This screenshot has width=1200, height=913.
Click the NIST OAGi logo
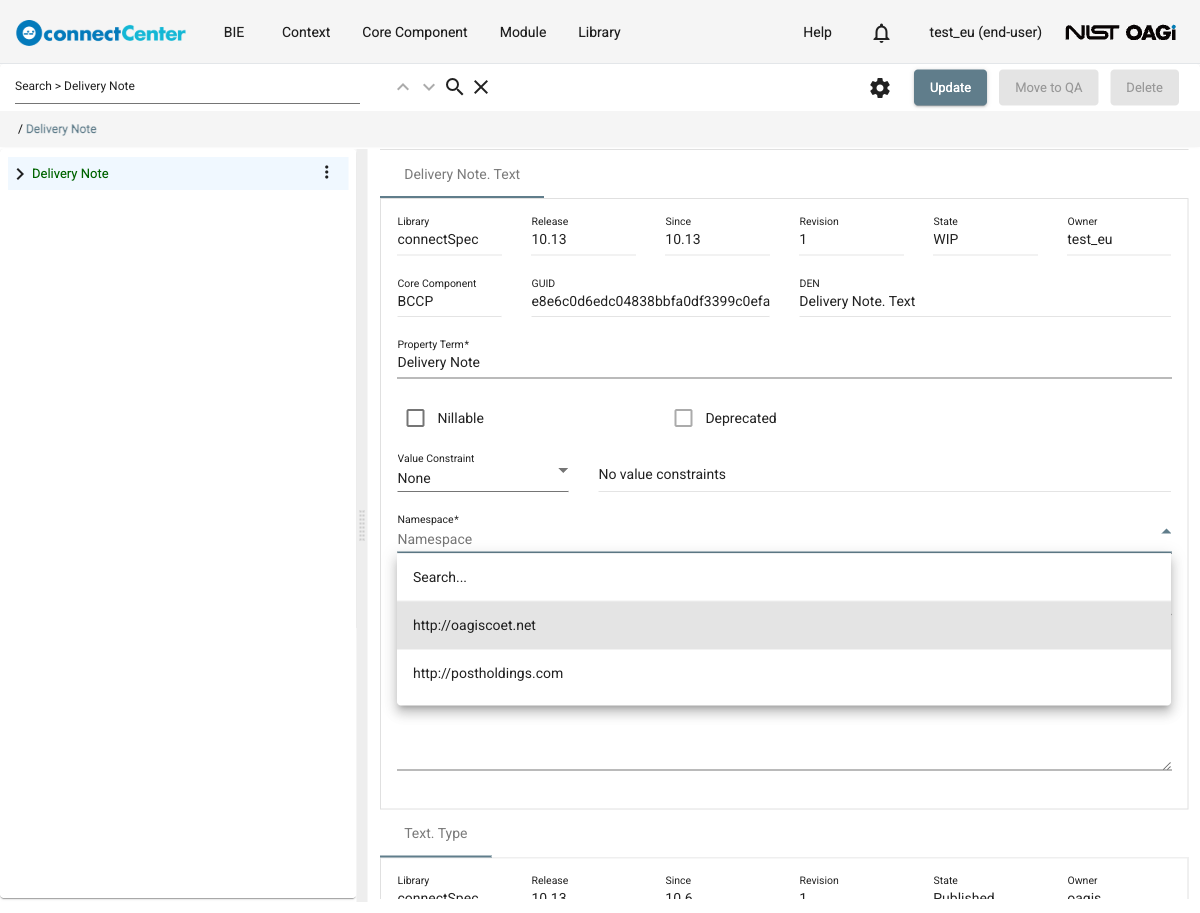click(x=1120, y=33)
